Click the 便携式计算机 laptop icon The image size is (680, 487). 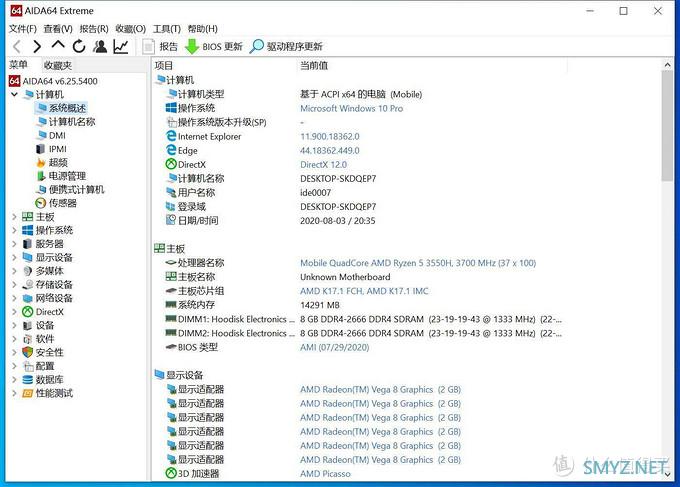(x=41, y=190)
